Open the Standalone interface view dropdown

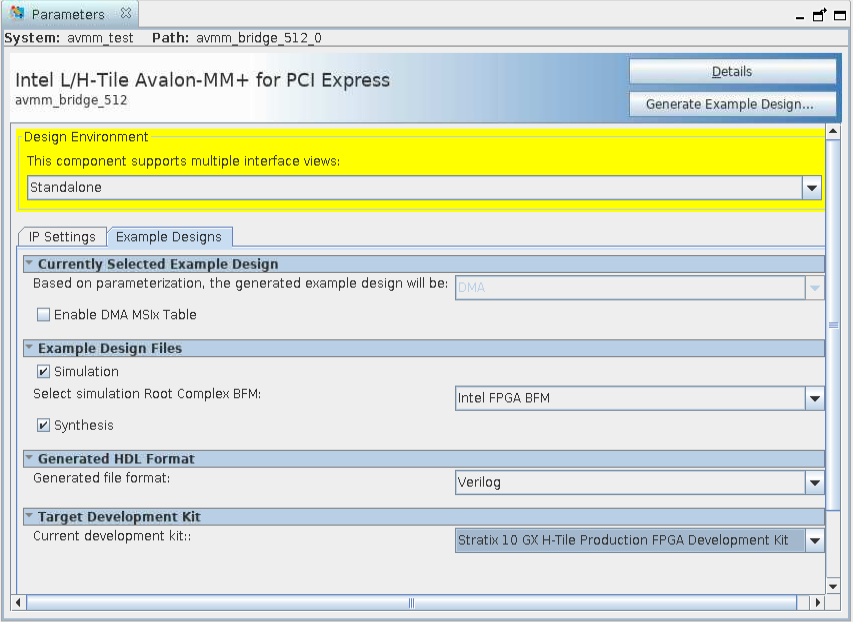tap(811, 188)
